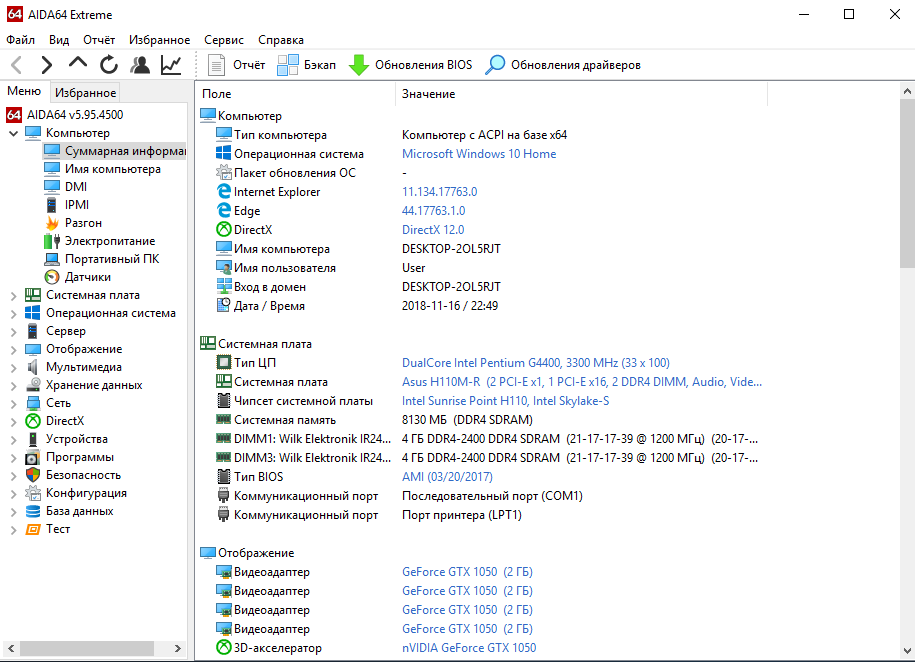
Task: Open the Избранное menu in the menu bar
Action: pos(159,40)
